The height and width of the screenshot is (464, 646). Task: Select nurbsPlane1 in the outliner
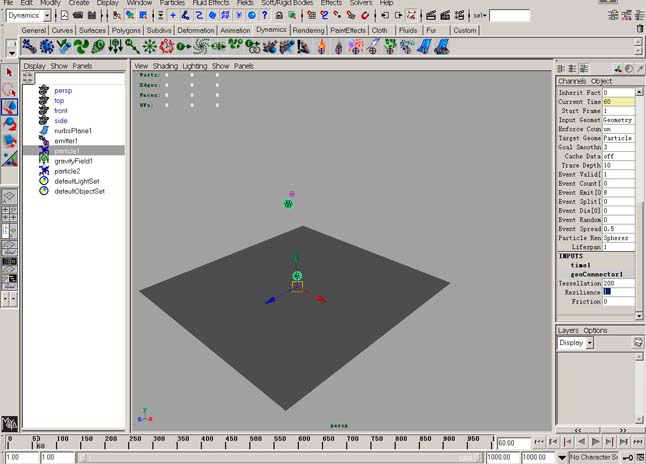(x=73, y=131)
